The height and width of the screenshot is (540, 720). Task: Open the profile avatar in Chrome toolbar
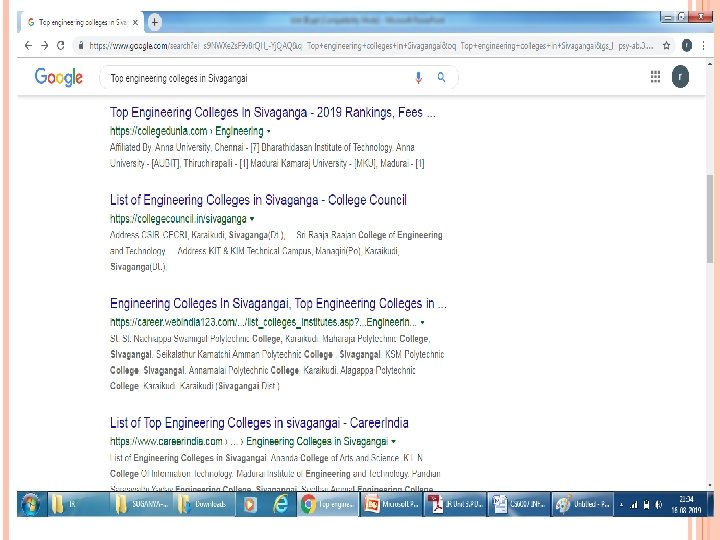click(686, 45)
